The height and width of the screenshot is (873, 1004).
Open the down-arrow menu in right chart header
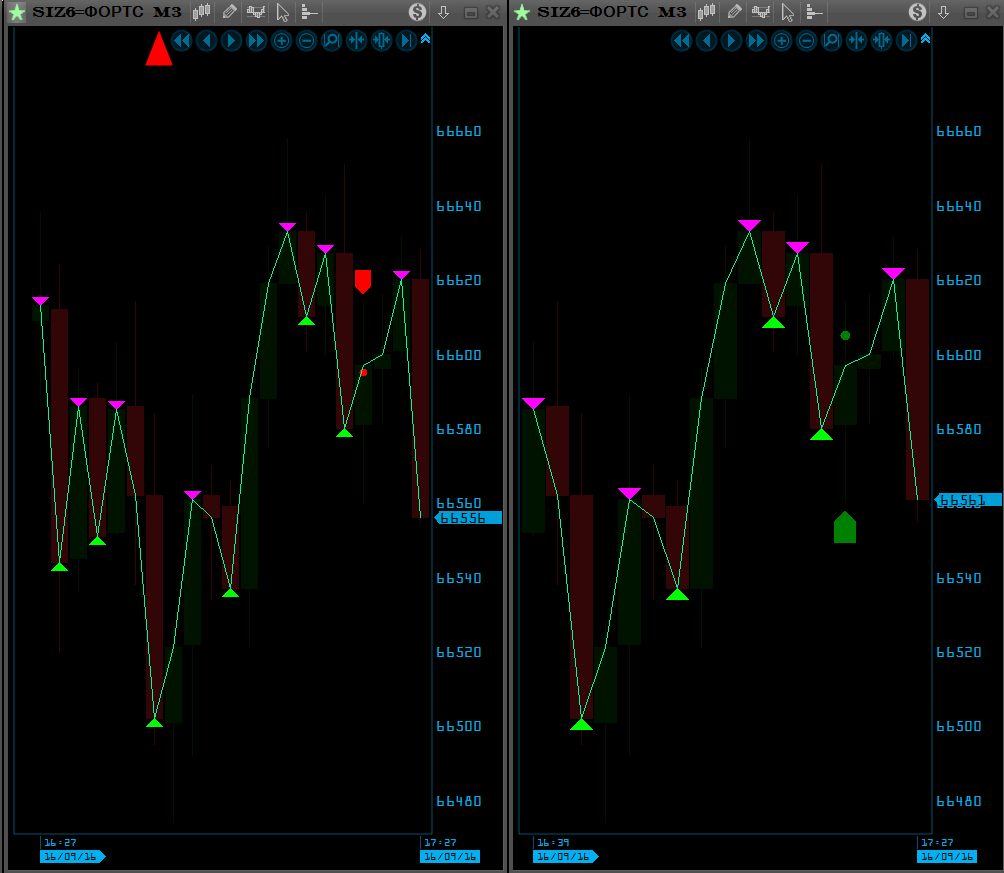click(945, 12)
